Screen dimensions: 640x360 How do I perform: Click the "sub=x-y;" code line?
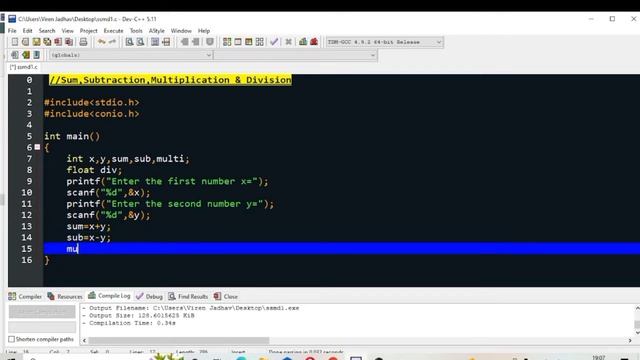(89, 238)
